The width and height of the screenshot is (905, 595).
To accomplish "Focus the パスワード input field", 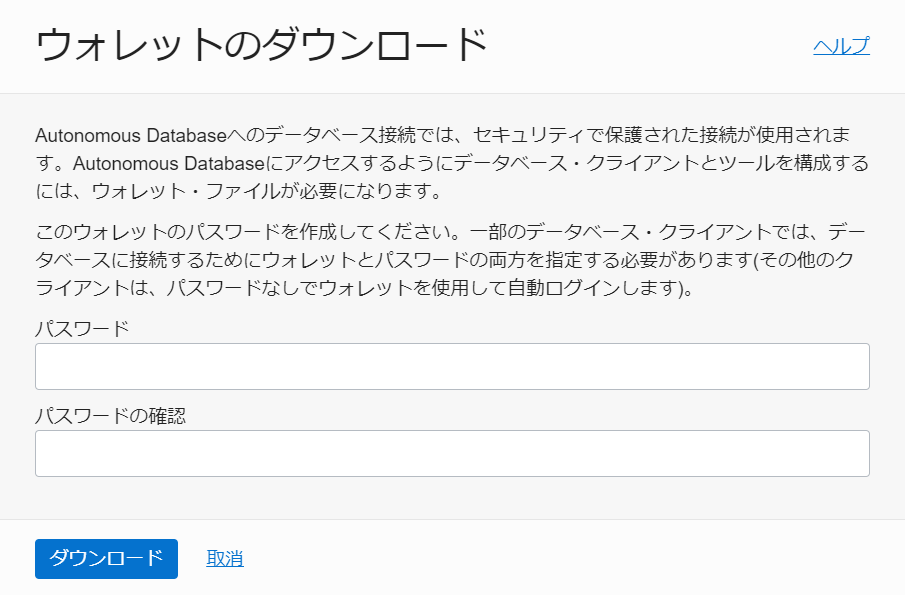I will [x=452, y=366].
